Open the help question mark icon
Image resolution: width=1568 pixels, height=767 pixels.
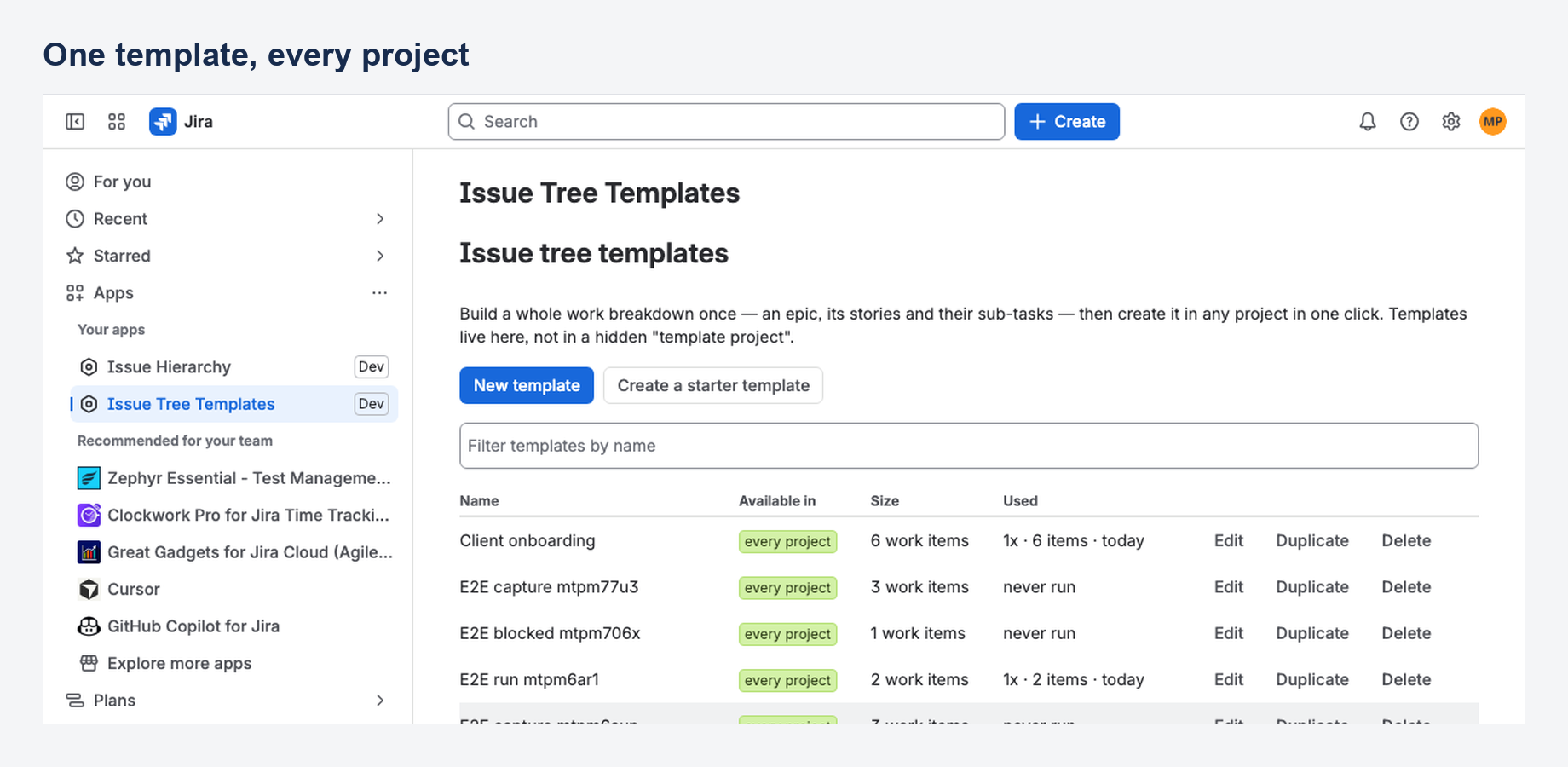pos(1409,122)
